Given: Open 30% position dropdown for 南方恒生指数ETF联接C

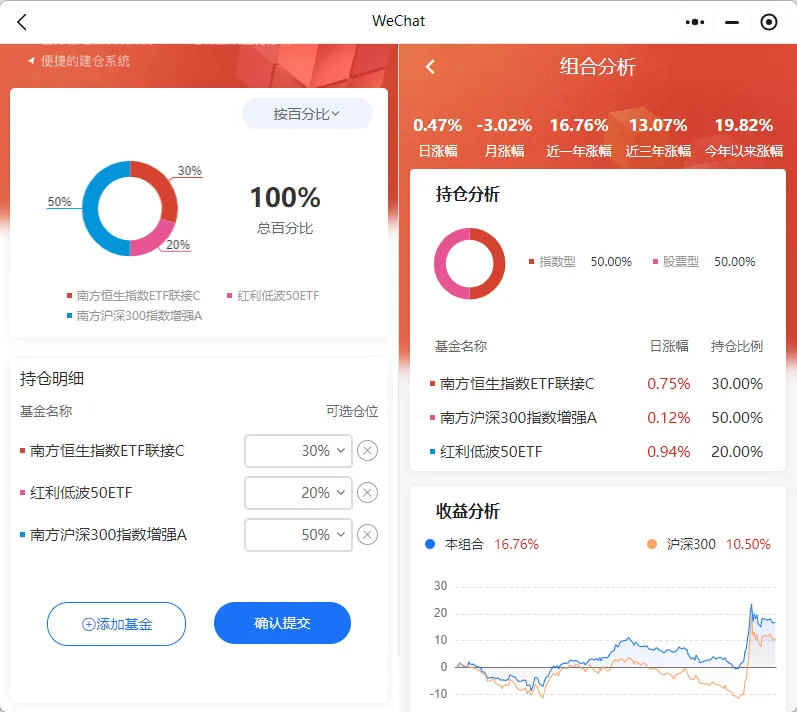Looking at the screenshot, I should pyautogui.click(x=298, y=450).
